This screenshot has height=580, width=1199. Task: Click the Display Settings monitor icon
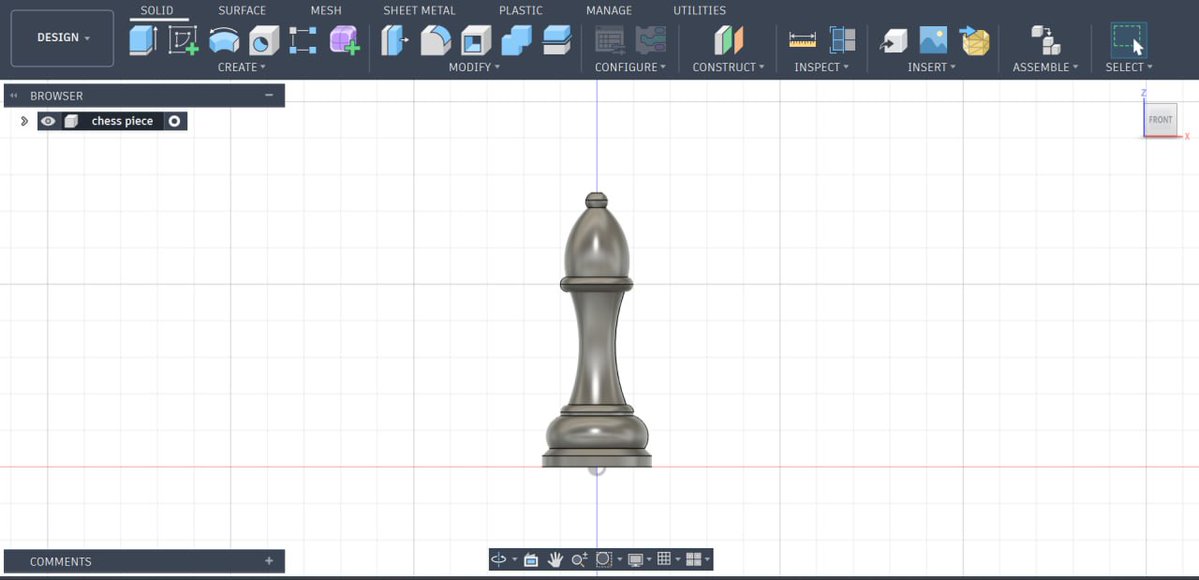pyautogui.click(x=635, y=560)
